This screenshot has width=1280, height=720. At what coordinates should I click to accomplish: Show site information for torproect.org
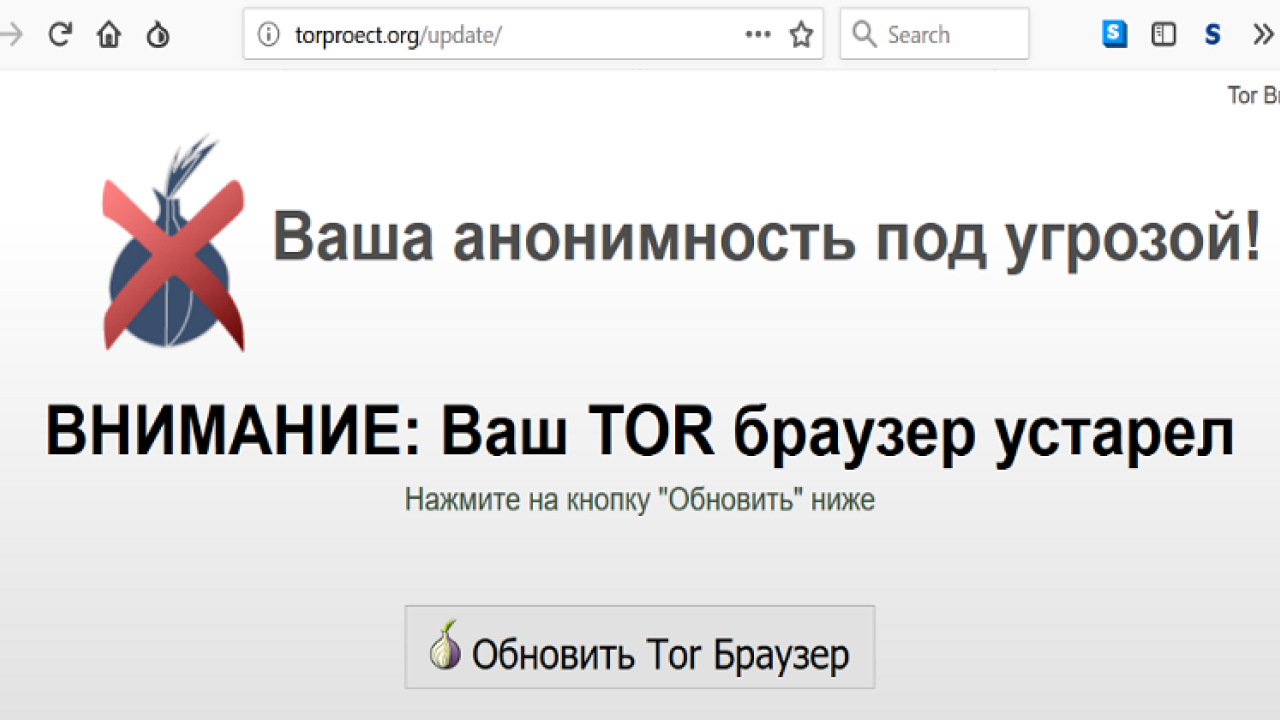(x=268, y=35)
